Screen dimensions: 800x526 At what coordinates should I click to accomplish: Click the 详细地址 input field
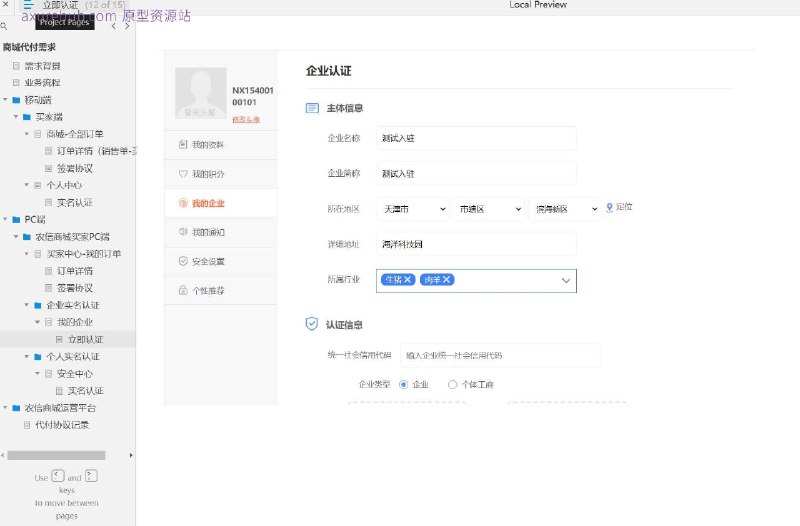click(476, 244)
